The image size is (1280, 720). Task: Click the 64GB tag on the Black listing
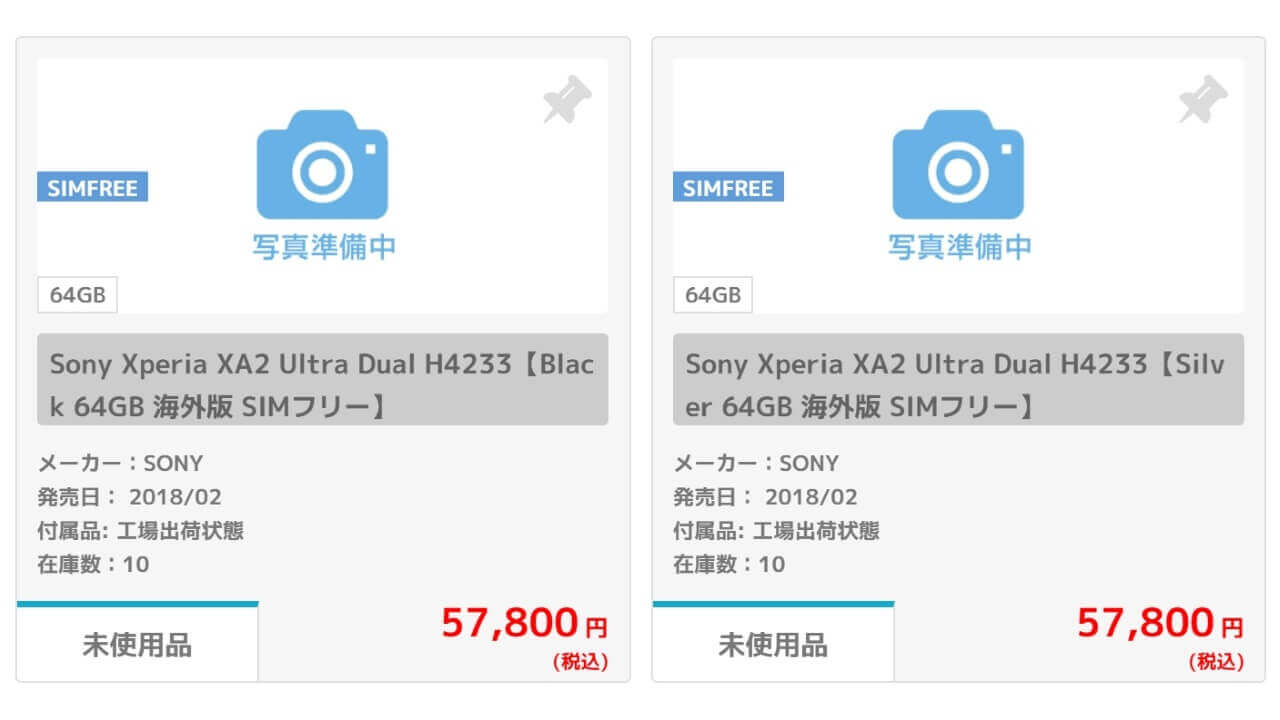pos(77,295)
